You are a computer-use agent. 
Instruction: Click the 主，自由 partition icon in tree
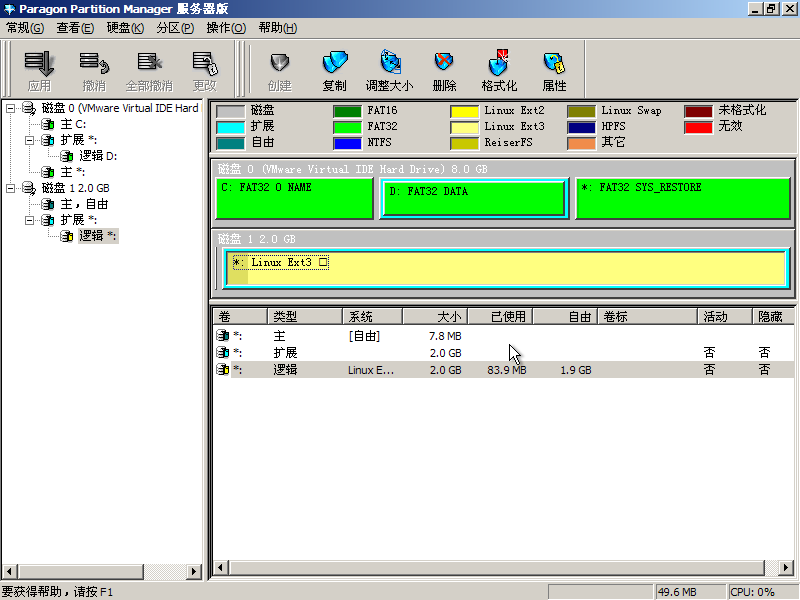pyautogui.click(x=48, y=204)
